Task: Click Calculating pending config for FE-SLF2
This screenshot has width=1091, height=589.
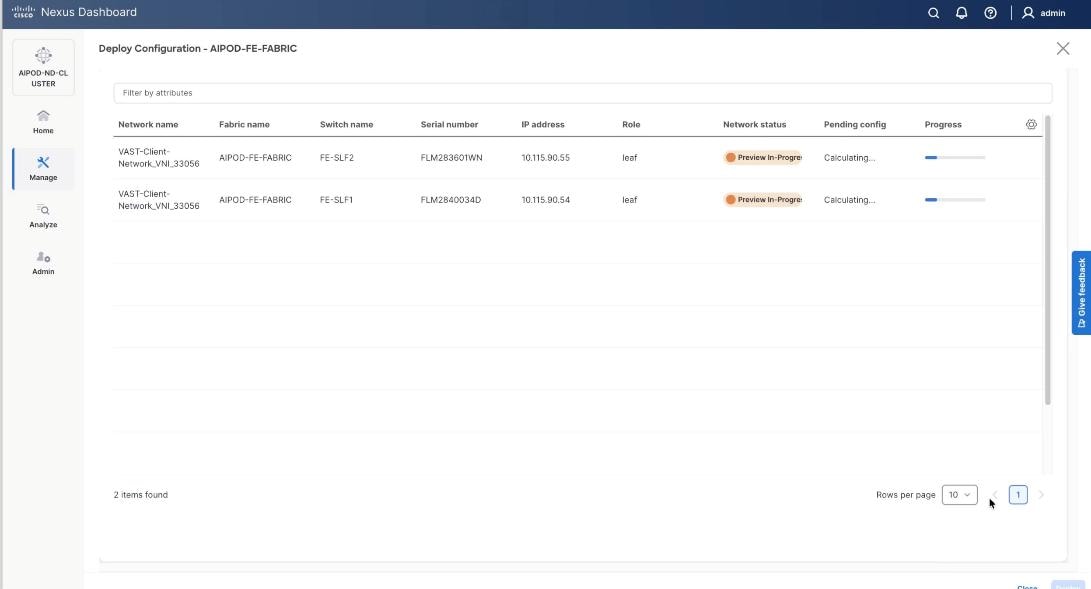Action: 850,158
